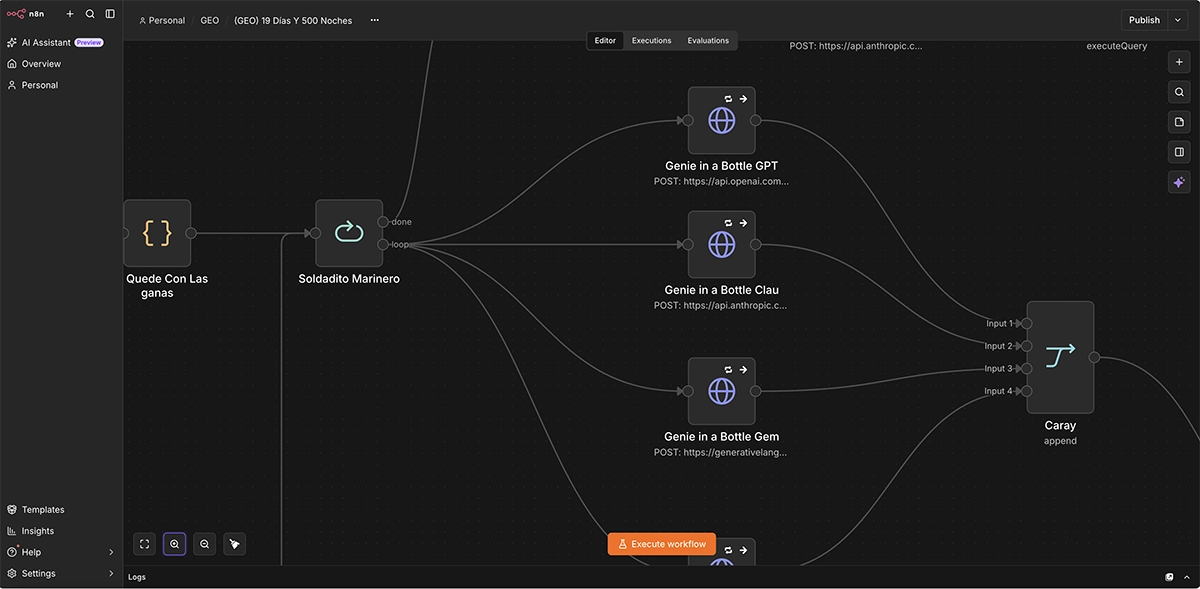Switch to the Evaluations tab

pyautogui.click(x=708, y=41)
